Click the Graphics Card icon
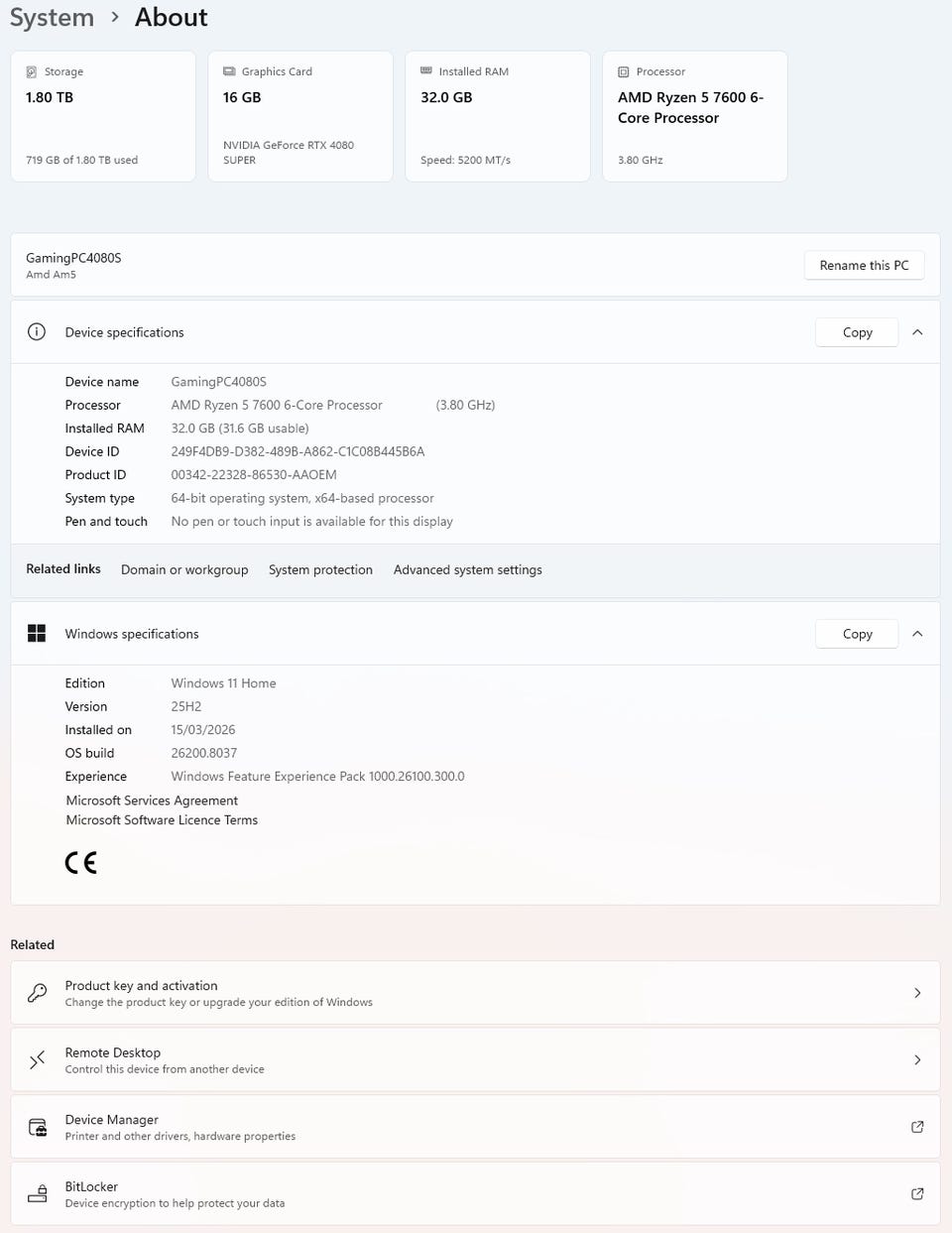The width and height of the screenshot is (952, 1233). [229, 71]
